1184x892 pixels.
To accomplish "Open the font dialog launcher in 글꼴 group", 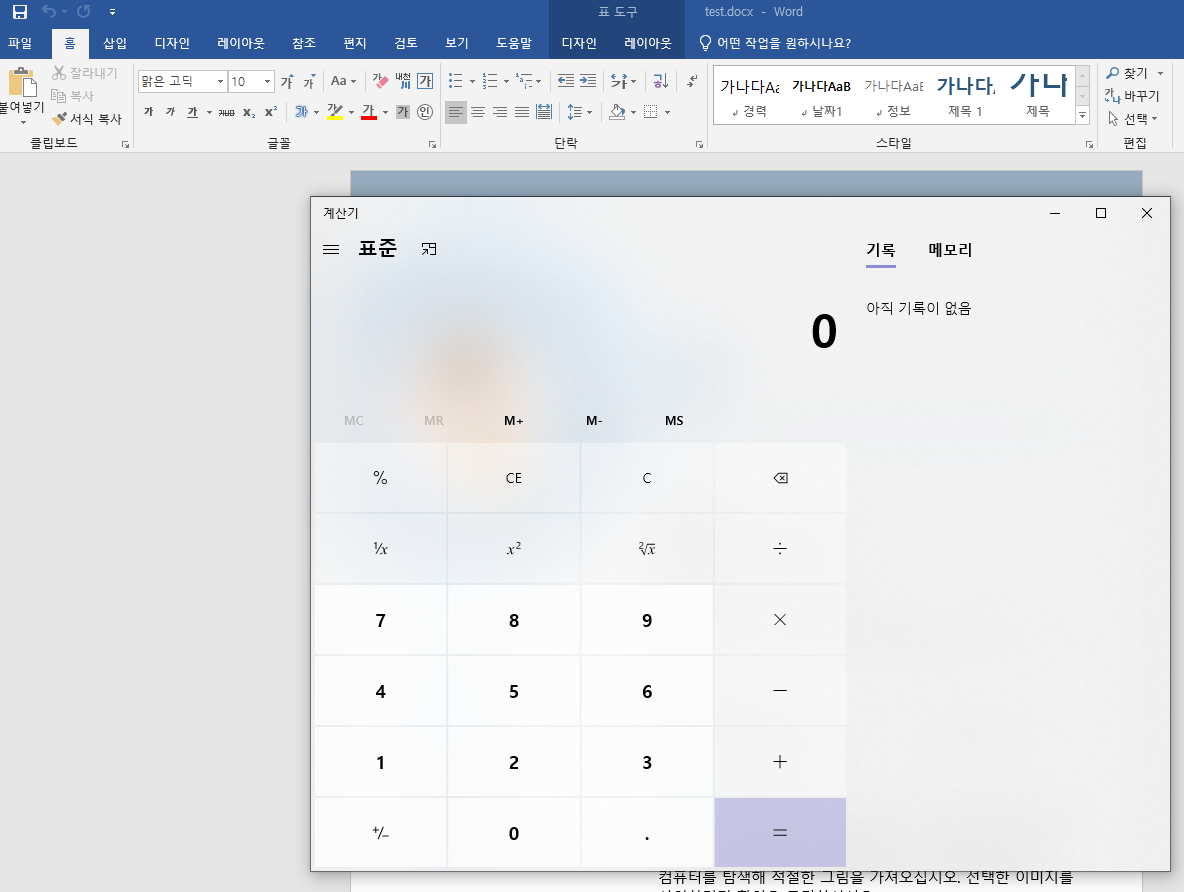I will pos(432,144).
